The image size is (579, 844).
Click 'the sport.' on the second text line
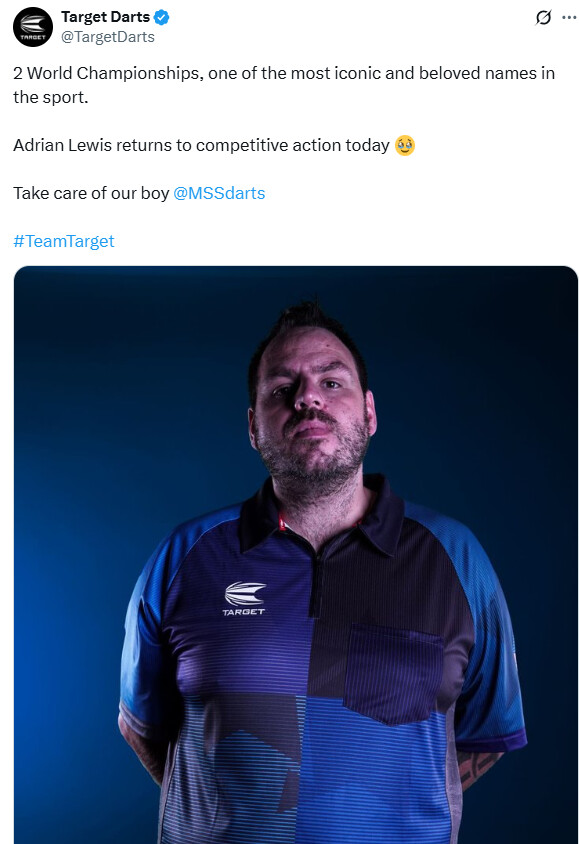coord(51,97)
